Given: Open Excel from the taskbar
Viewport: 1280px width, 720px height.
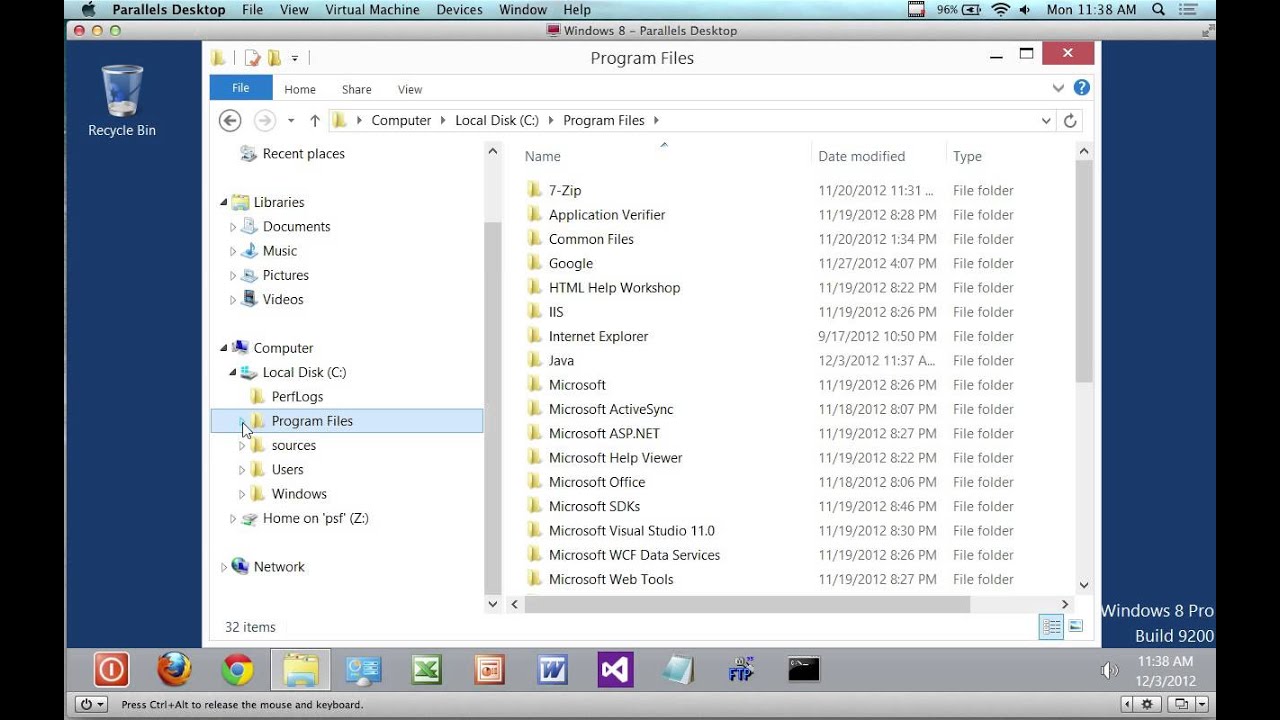Looking at the screenshot, I should point(427,669).
